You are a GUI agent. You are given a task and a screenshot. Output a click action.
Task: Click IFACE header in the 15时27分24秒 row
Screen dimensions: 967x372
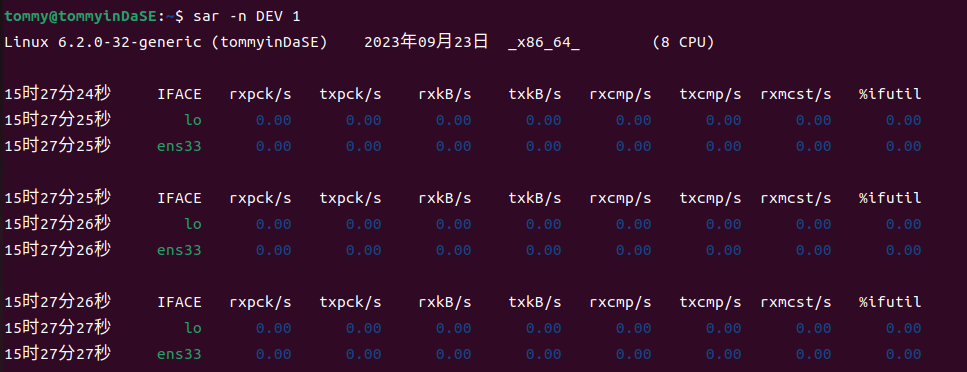pyautogui.click(x=179, y=94)
